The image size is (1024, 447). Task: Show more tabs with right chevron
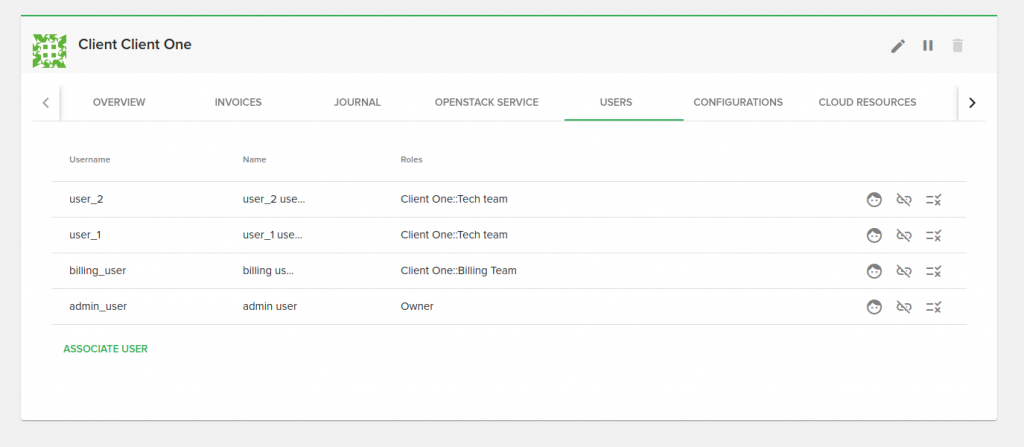coord(972,103)
